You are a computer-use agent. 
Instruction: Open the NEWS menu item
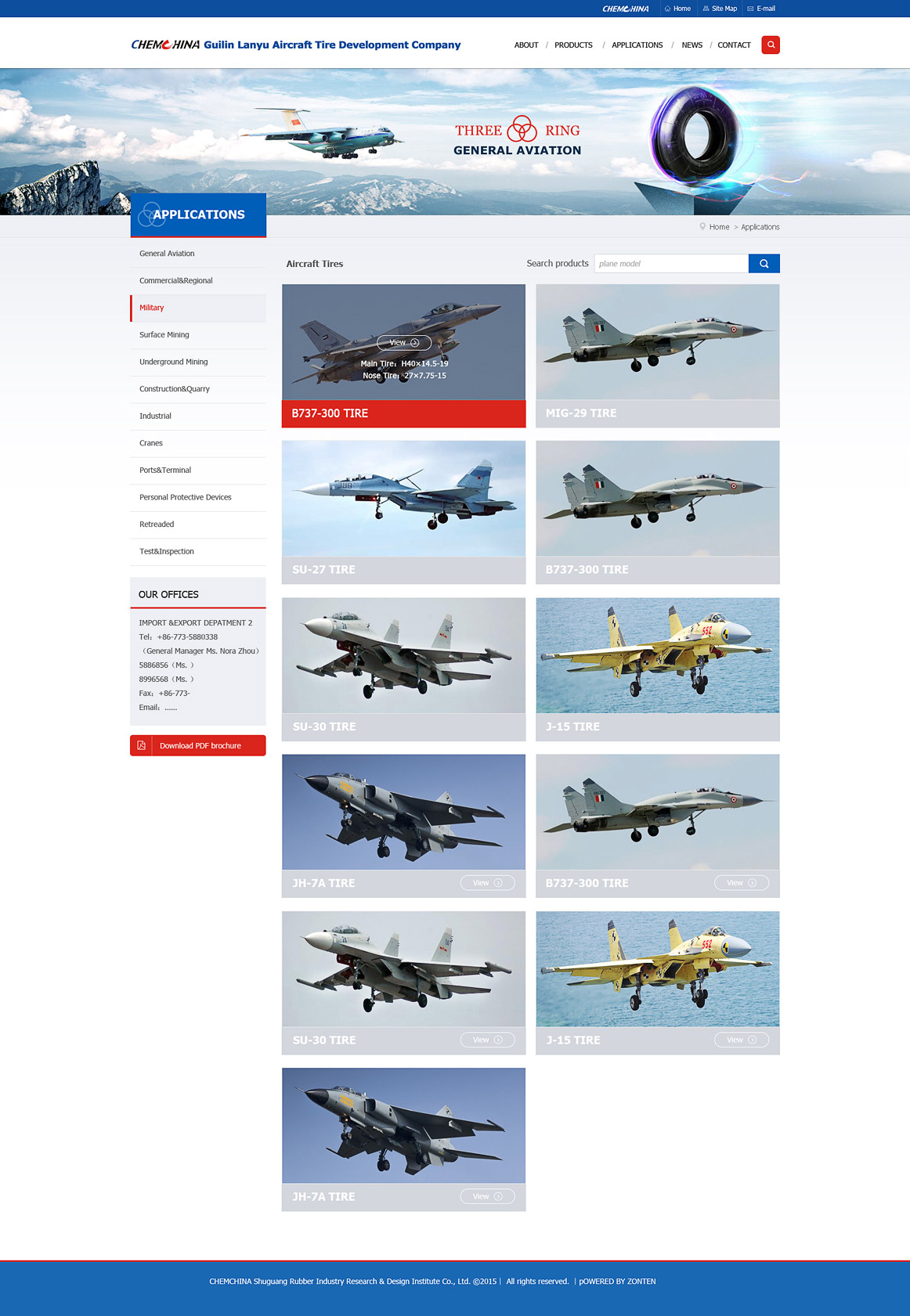692,45
